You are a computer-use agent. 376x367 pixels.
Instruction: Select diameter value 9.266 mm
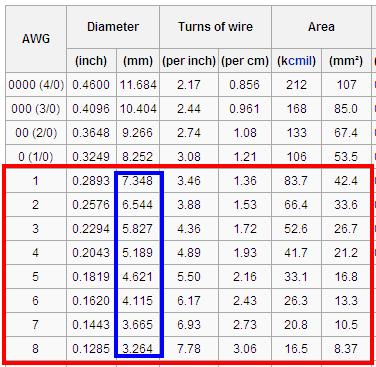(138, 133)
